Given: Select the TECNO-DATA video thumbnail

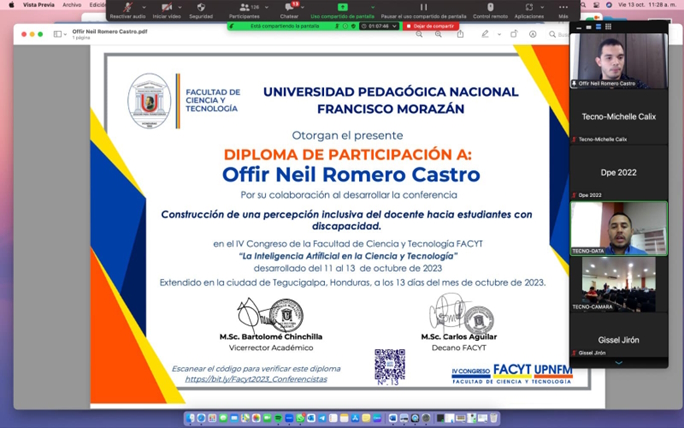Looking at the screenshot, I should (x=618, y=227).
